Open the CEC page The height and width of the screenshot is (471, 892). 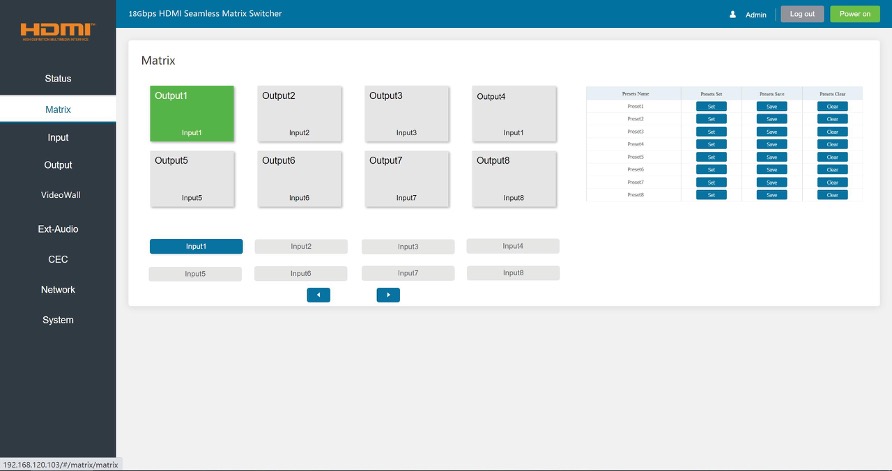click(58, 259)
